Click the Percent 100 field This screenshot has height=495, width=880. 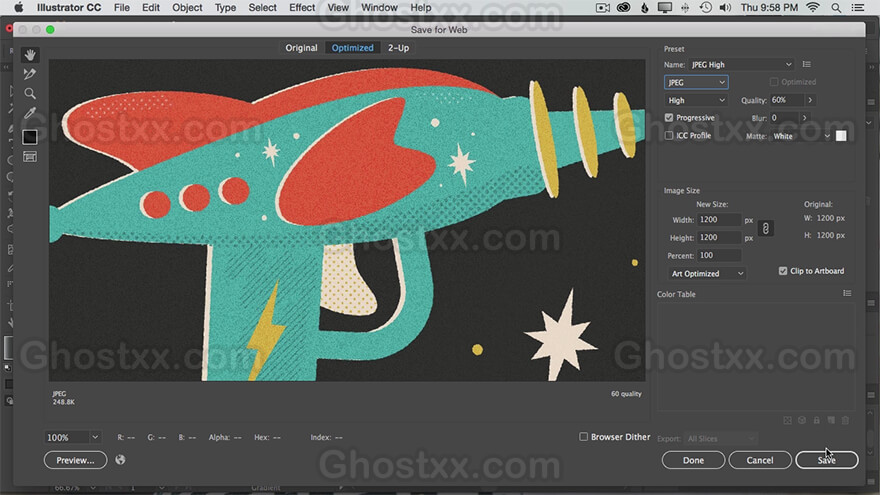tap(719, 255)
